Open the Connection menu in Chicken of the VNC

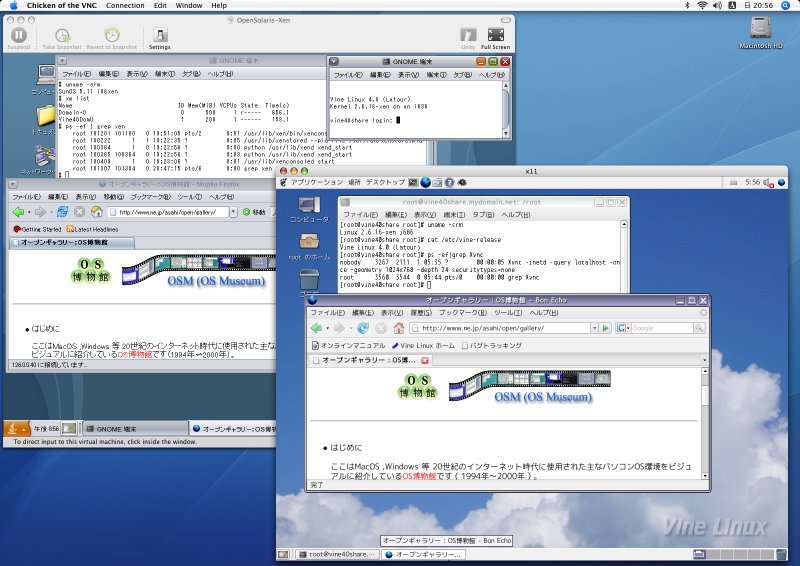125,6
